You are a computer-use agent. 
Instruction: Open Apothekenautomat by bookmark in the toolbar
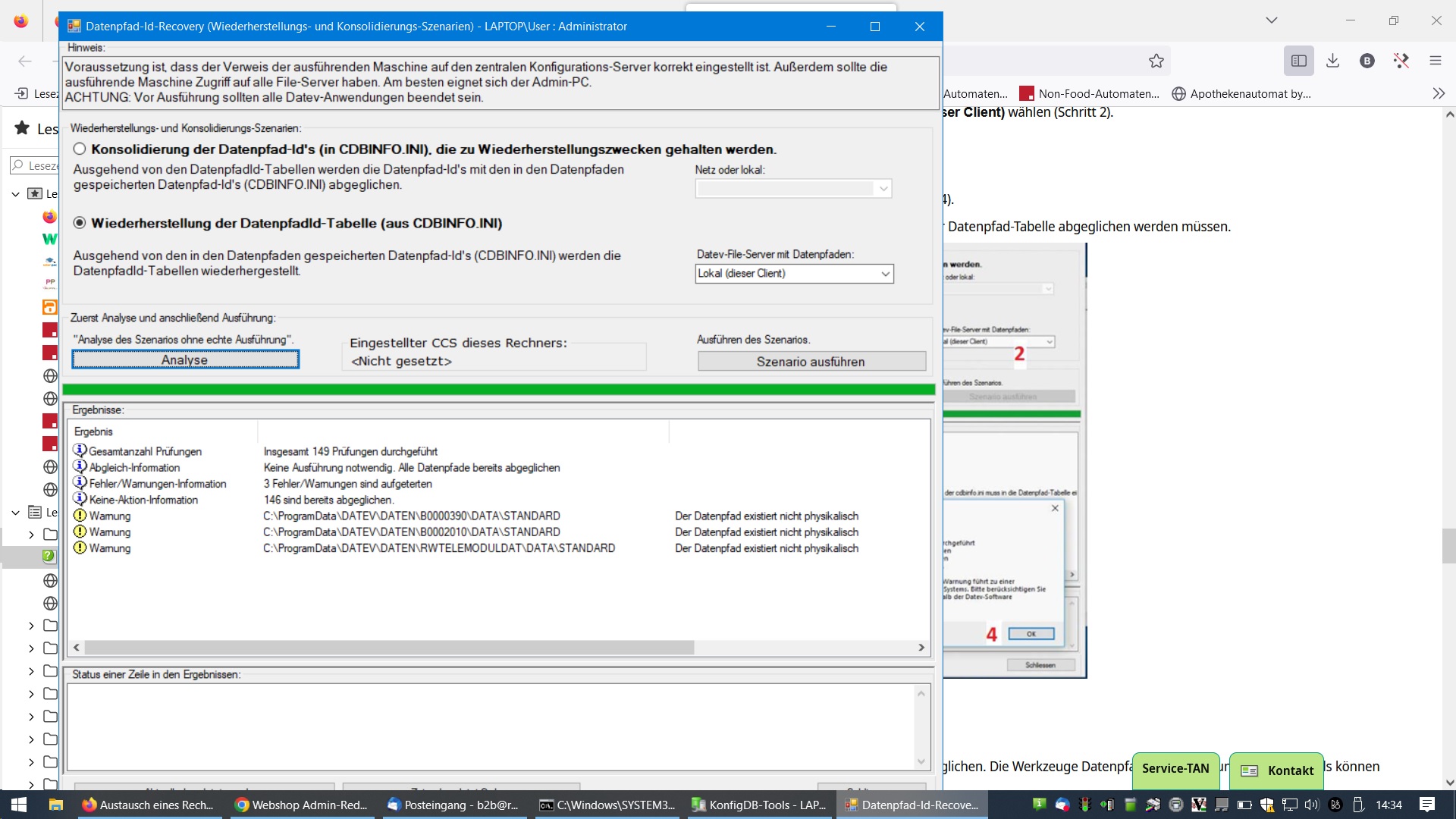pos(1241,94)
